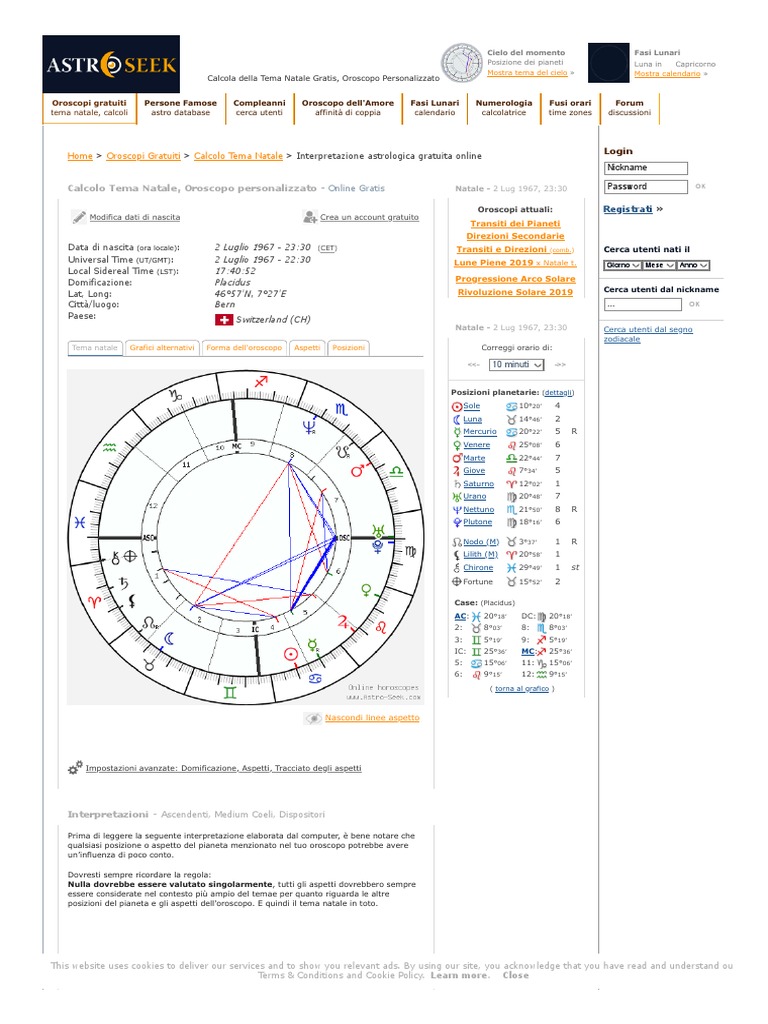Open the Oroscopi gratuiti menu

click(x=89, y=108)
